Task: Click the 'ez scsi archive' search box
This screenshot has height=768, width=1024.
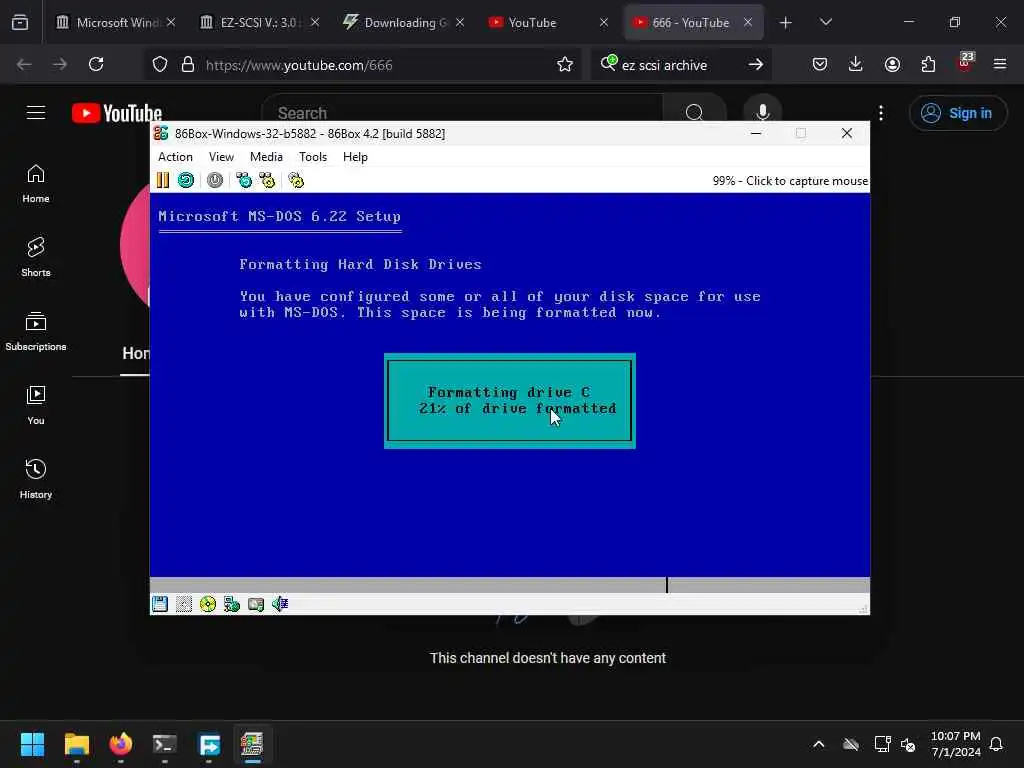Action: pos(679,65)
